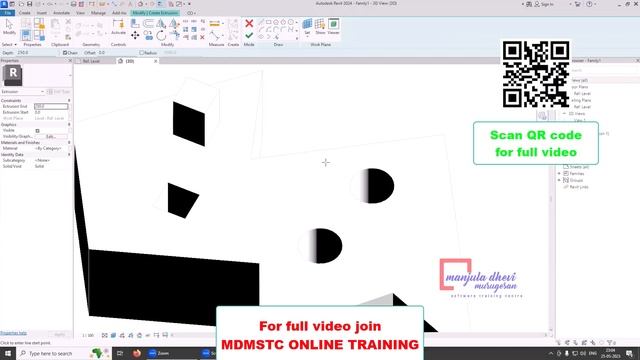Click the Properties palette ribbon icon
Image resolution: width=640 pixels, height=360 pixels.
pyautogui.click(x=26, y=36)
